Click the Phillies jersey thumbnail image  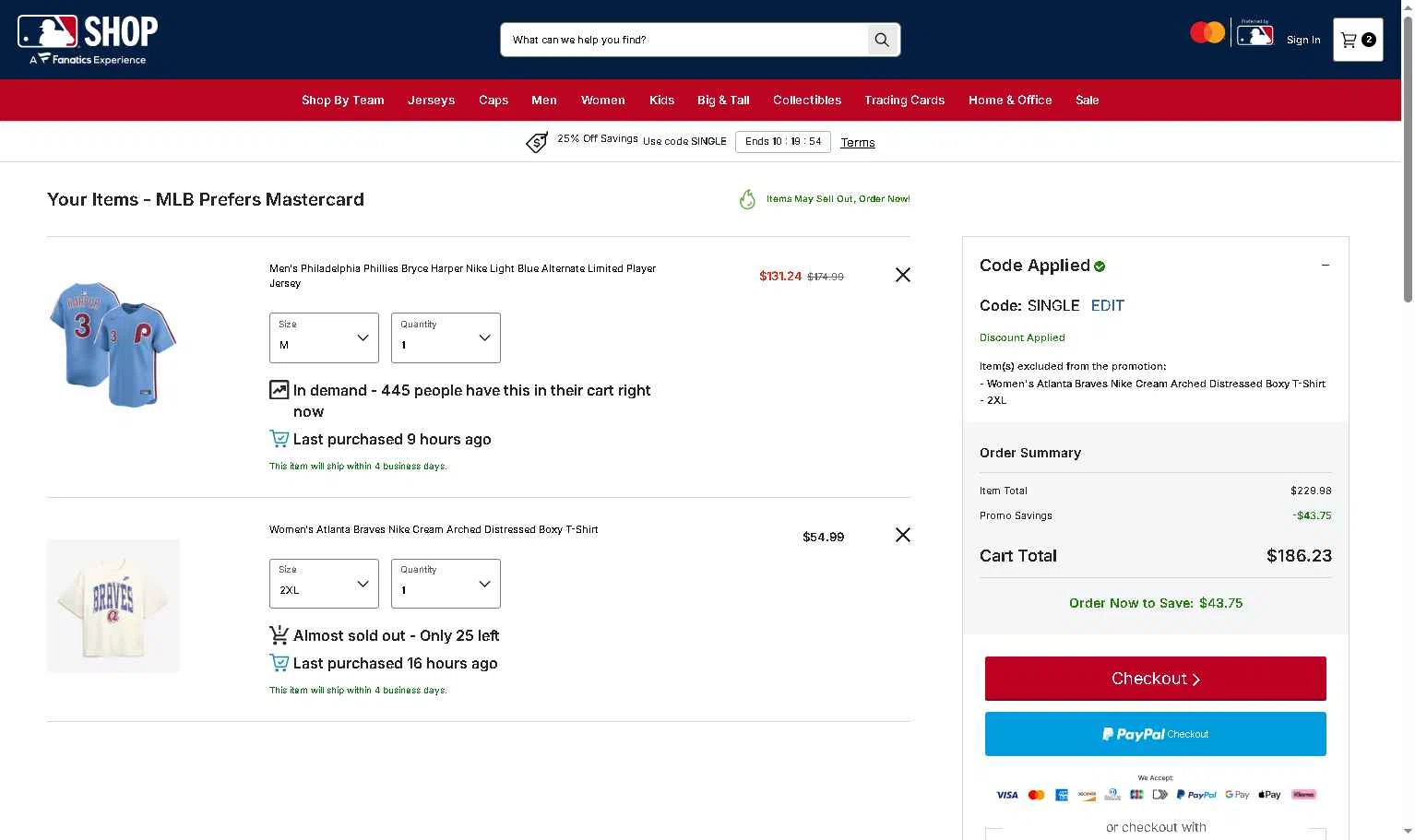113,345
